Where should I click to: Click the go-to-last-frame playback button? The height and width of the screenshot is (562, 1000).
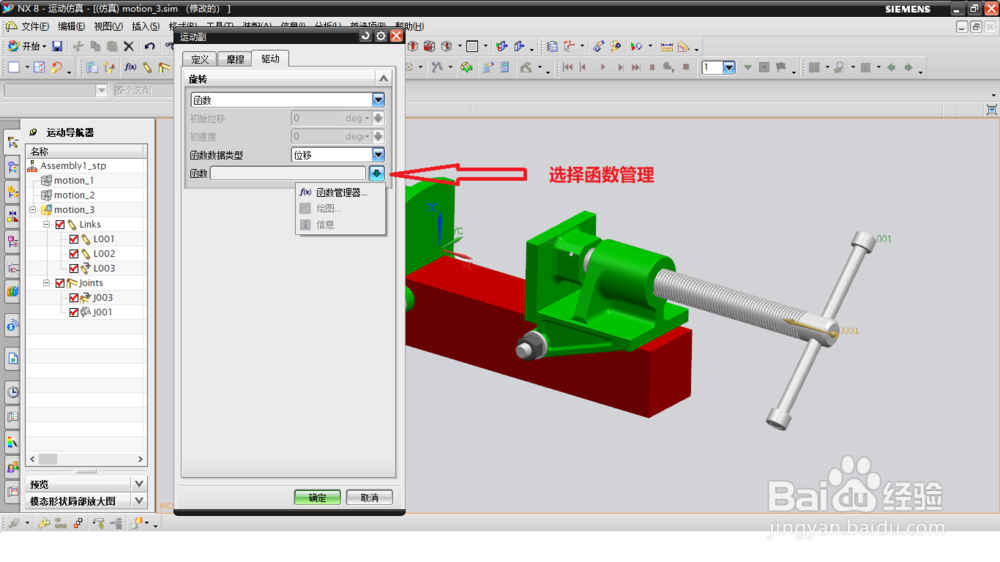pyautogui.click(x=636, y=67)
